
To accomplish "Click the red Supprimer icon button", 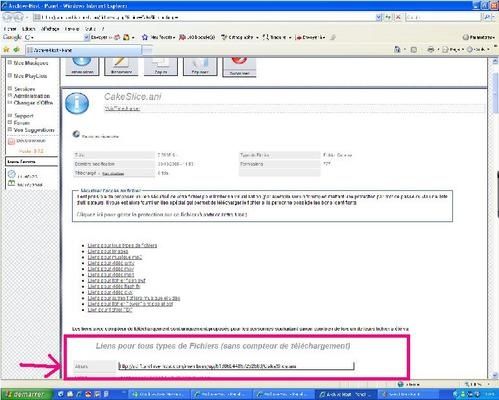I will pyautogui.click(x=239, y=67).
